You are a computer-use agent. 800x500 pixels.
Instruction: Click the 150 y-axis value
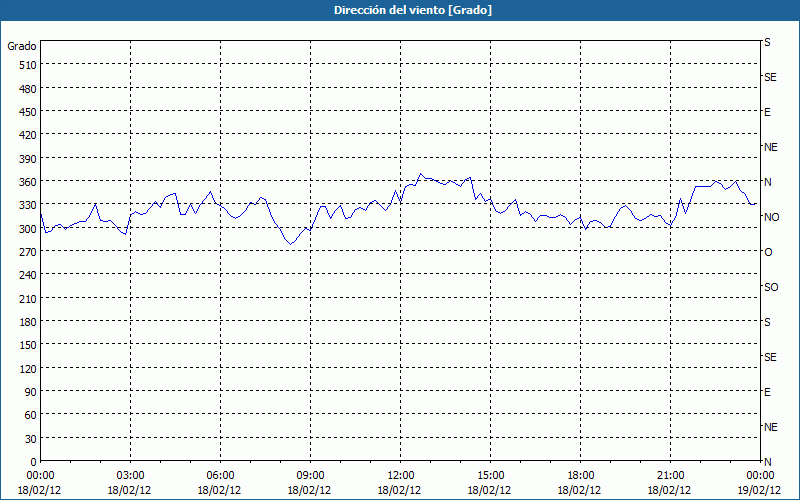click(x=28, y=345)
